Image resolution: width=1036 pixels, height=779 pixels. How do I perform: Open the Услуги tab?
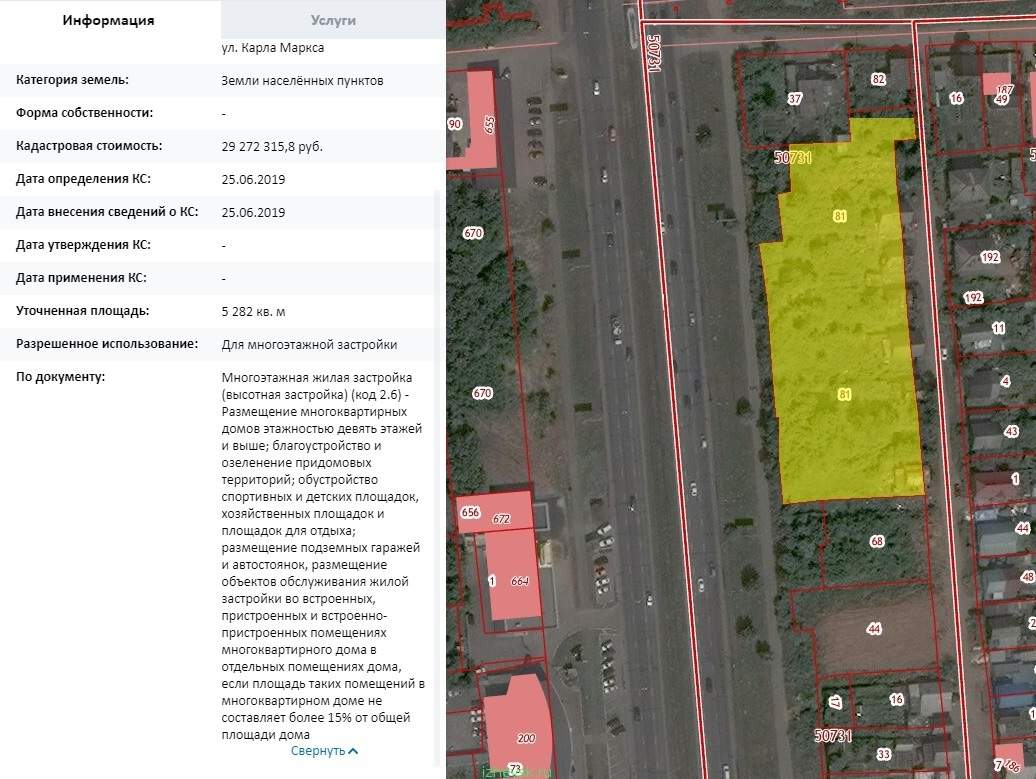[x=333, y=20]
